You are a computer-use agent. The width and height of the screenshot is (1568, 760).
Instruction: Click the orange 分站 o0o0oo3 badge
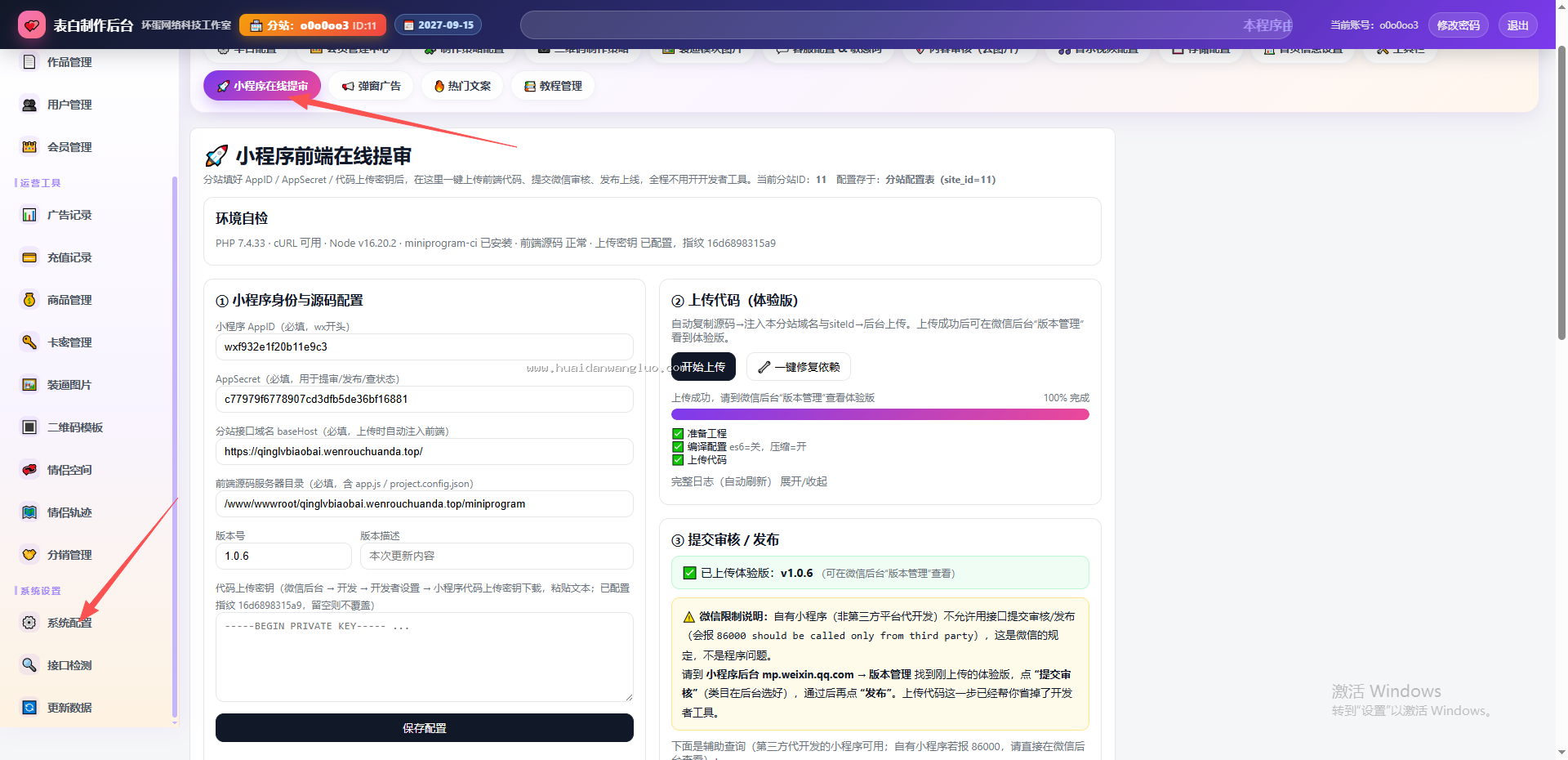[x=313, y=25]
